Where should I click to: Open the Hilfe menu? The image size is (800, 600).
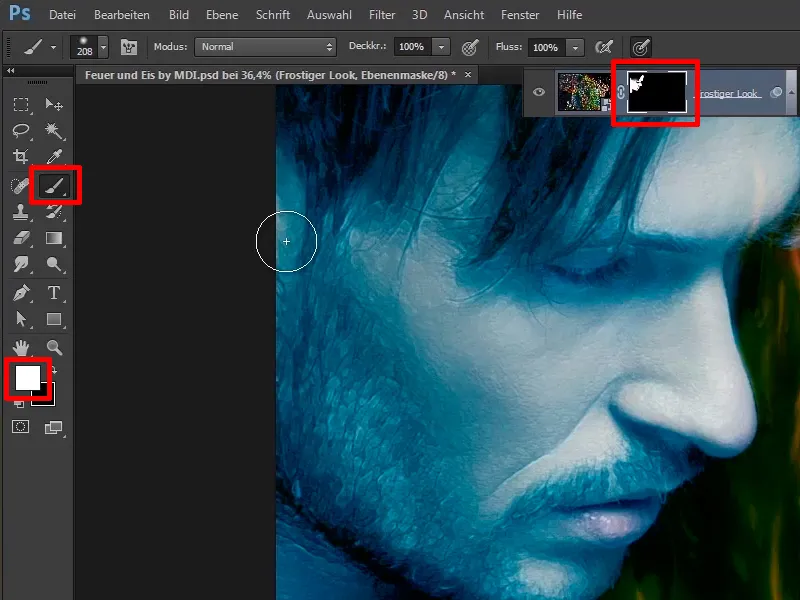569,15
